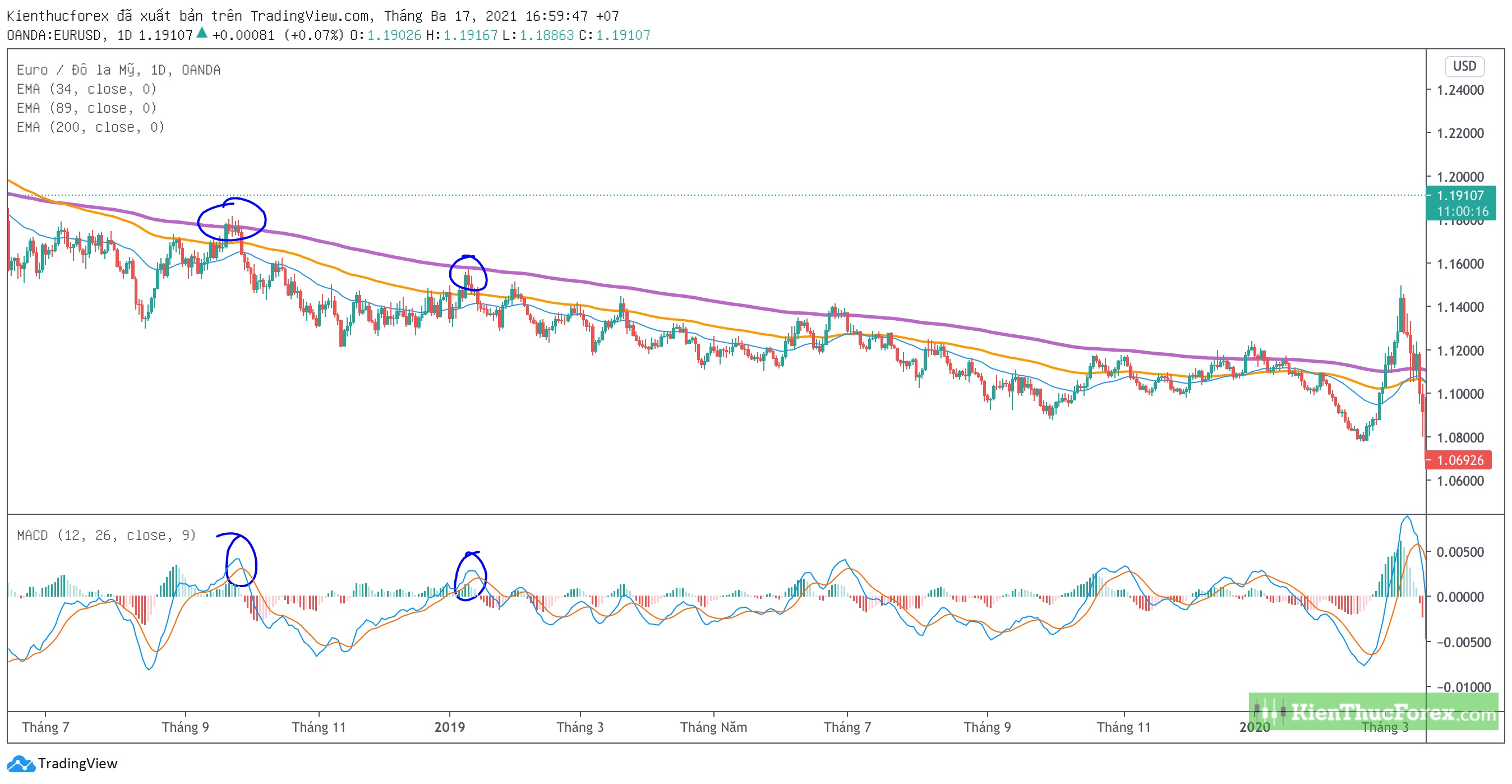The width and height of the screenshot is (1512, 784).
Task: Click the red 1.06926 price tag
Action: click(x=1459, y=460)
